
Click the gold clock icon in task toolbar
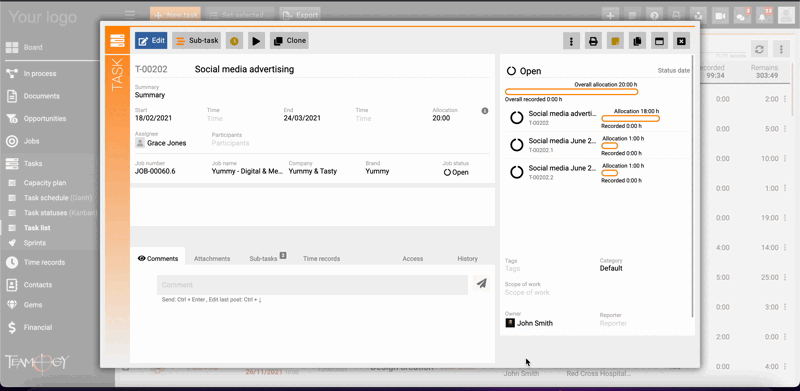point(234,41)
